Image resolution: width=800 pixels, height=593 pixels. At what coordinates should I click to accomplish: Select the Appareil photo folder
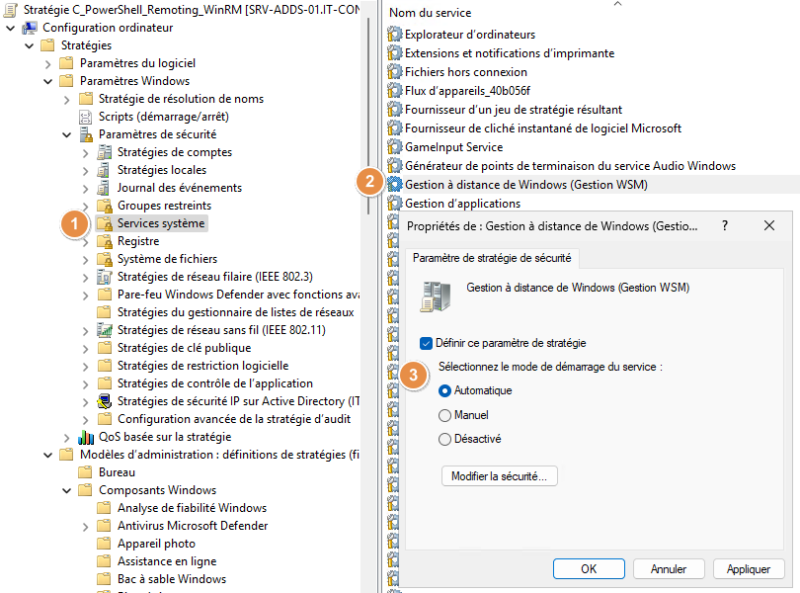coord(156,544)
